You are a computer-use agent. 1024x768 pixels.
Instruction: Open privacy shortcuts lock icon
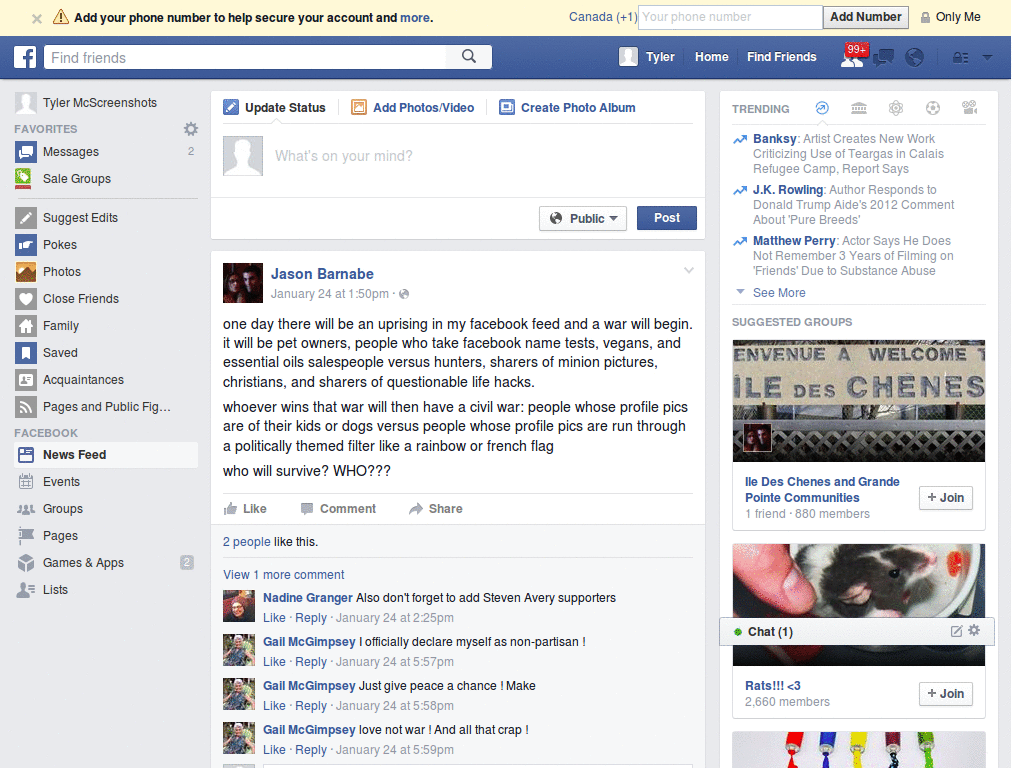point(961,57)
